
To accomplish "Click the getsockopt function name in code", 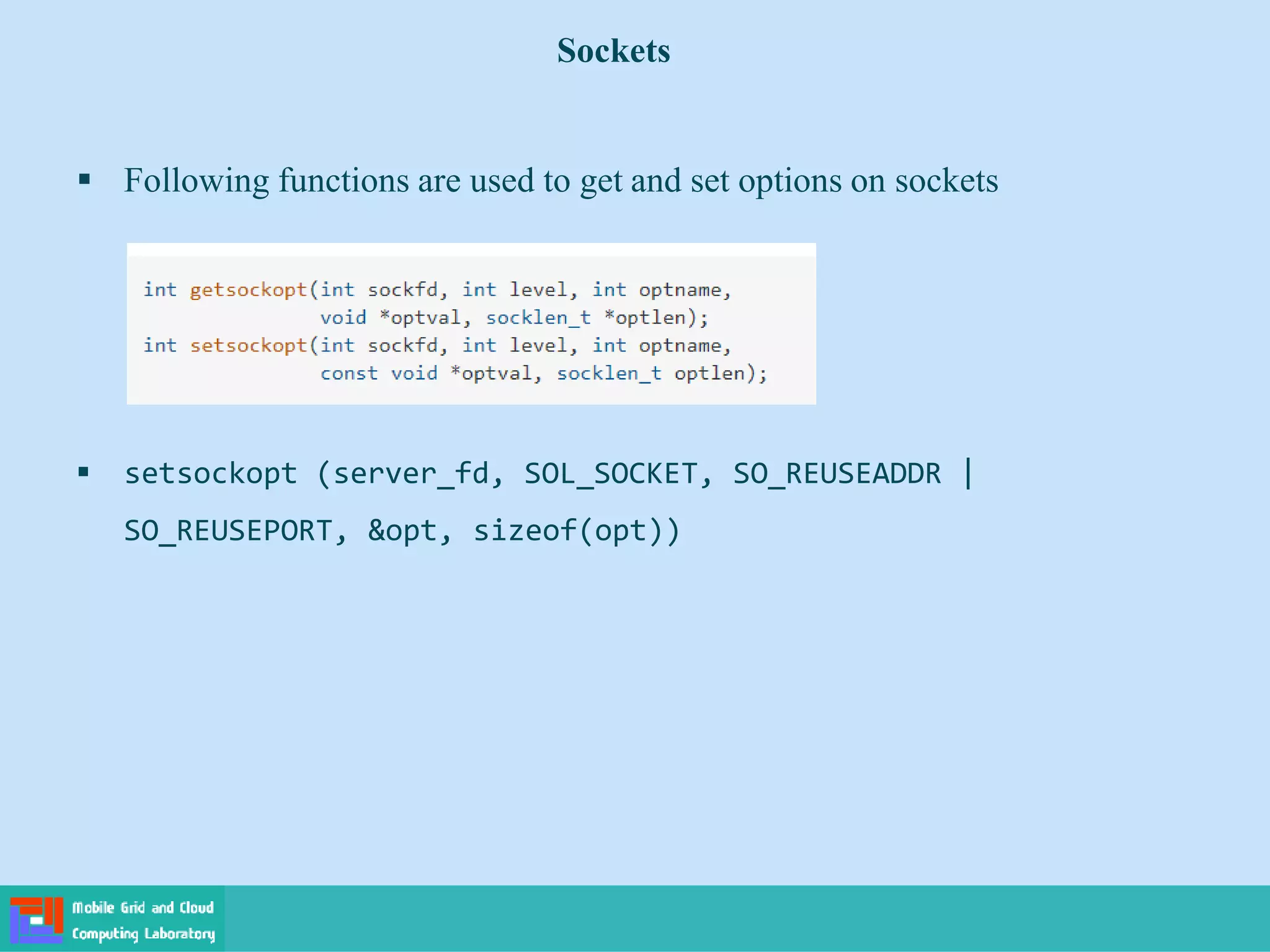I will click(x=249, y=290).
